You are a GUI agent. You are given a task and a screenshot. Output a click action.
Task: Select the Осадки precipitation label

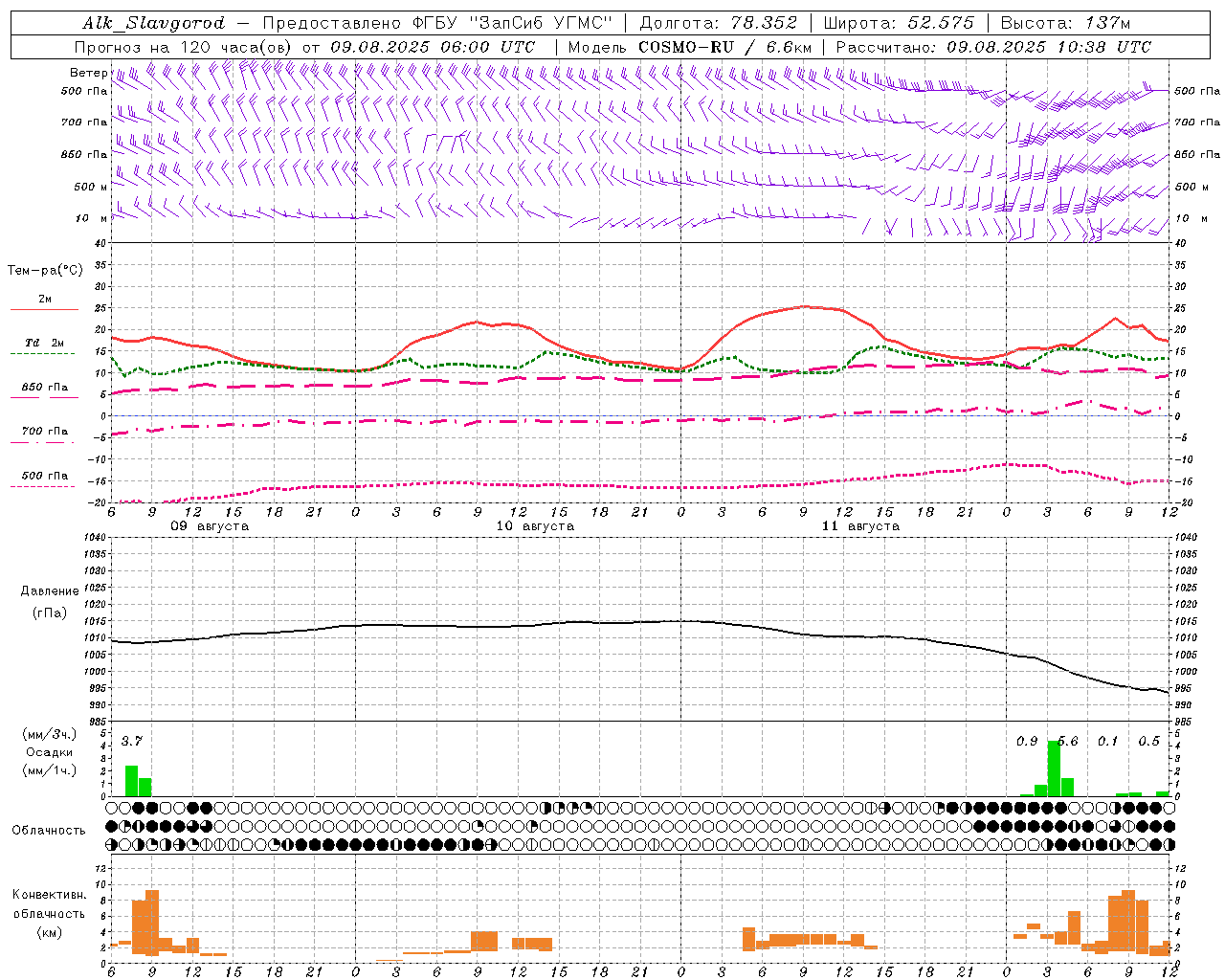coord(49,752)
